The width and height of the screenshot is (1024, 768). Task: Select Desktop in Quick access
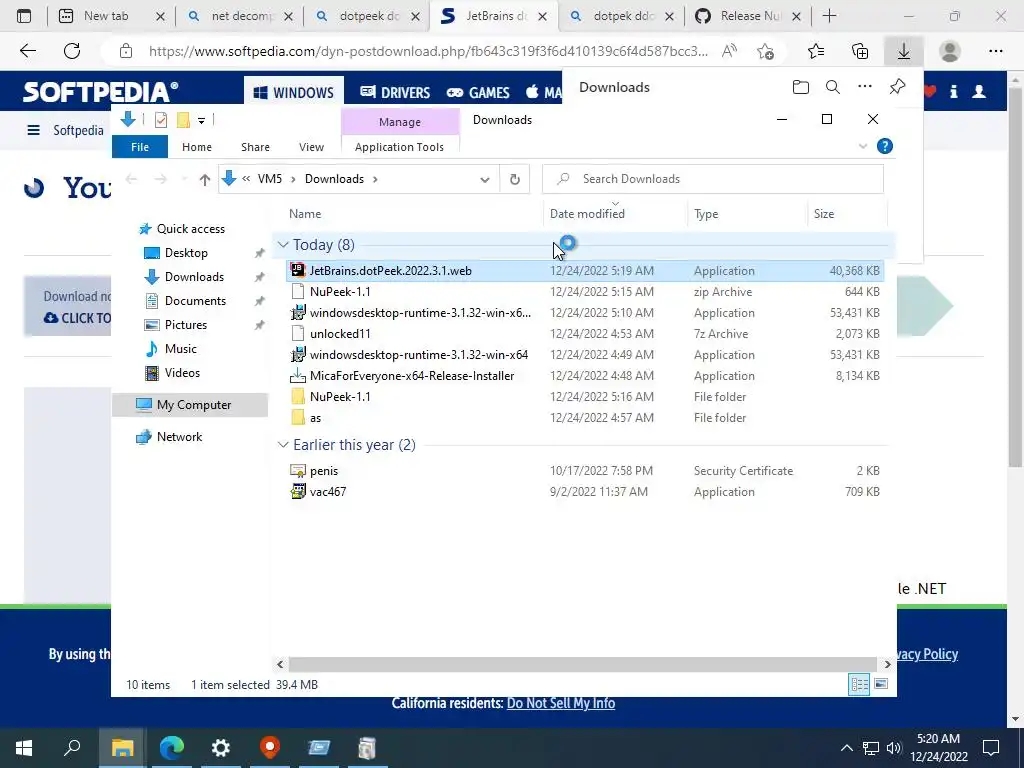point(186,253)
